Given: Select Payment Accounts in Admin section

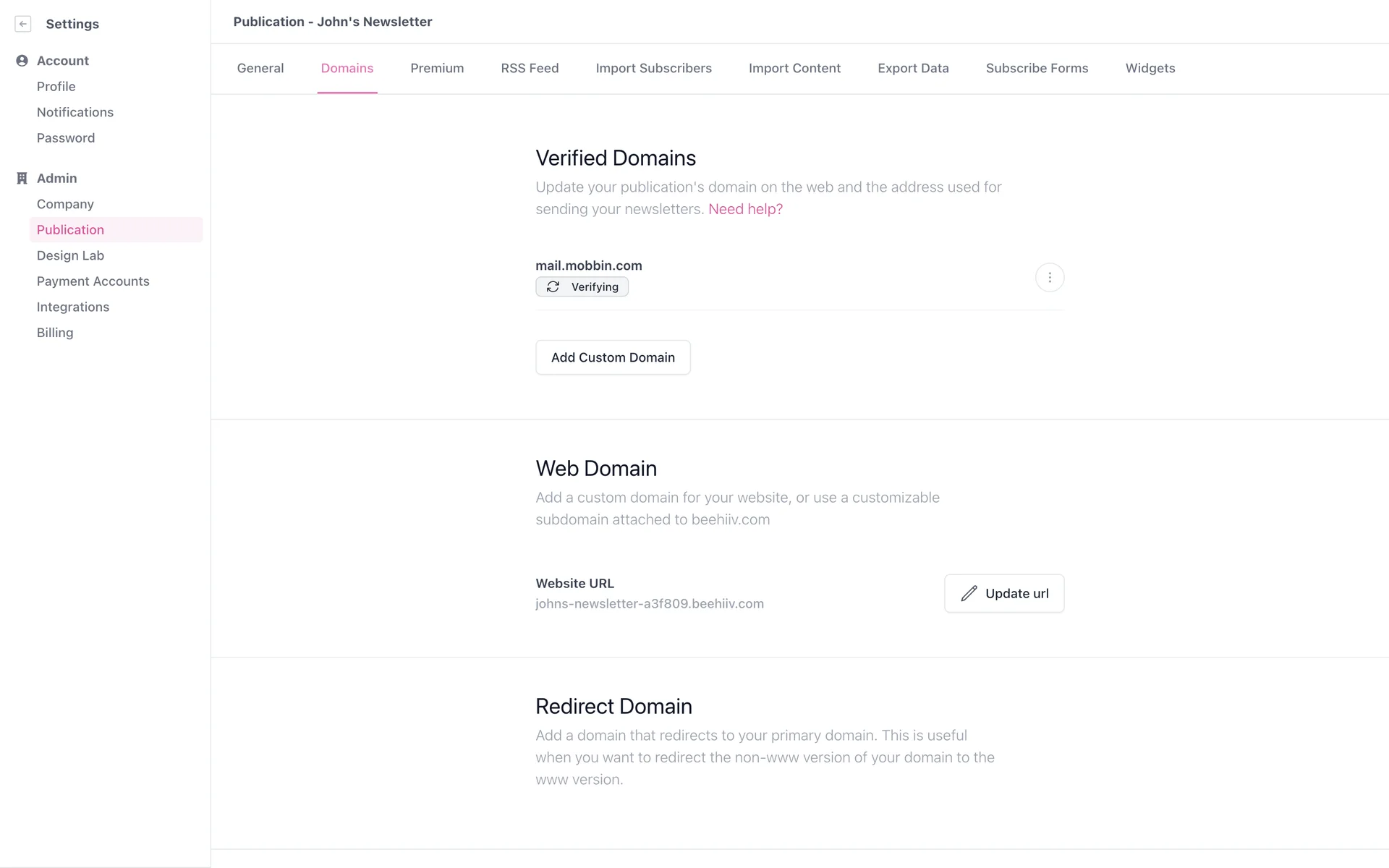Looking at the screenshot, I should pos(93,281).
